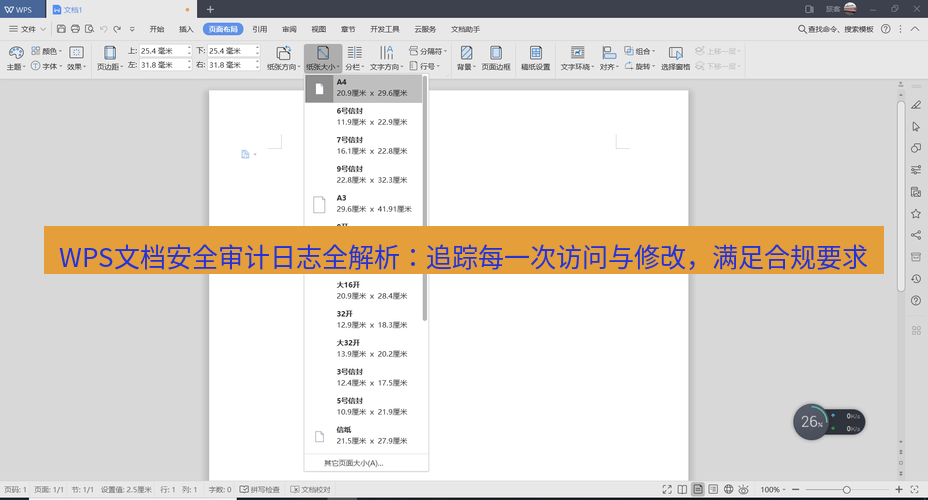Click 其它页面大小(A)... option
This screenshot has height=500, width=928.
(x=354, y=463)
